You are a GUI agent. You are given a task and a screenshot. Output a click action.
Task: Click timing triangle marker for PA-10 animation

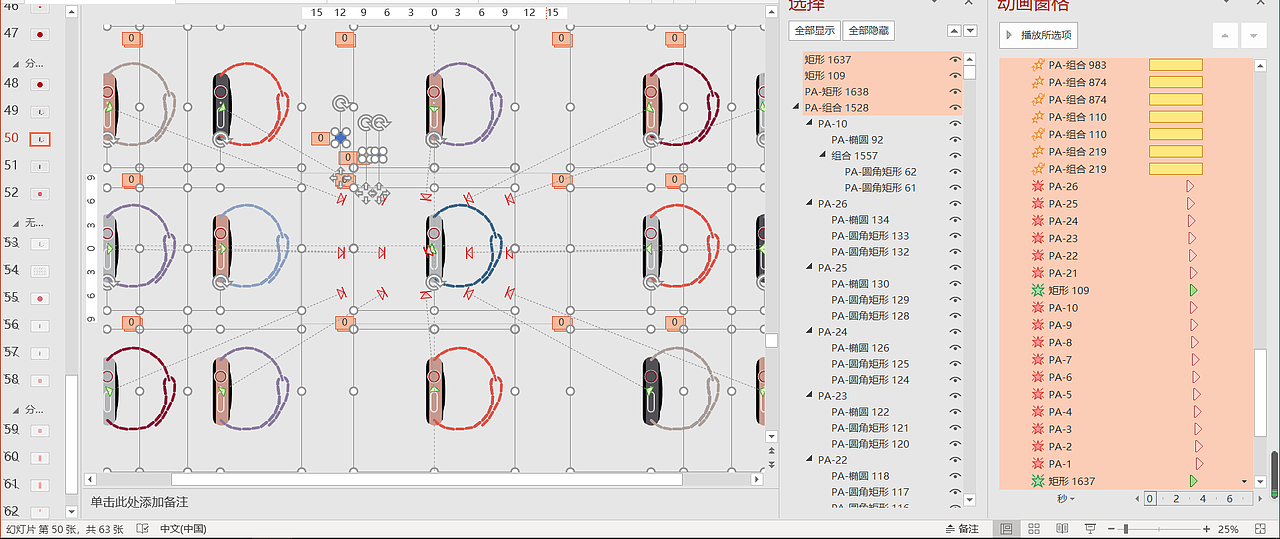[1193, 308]
